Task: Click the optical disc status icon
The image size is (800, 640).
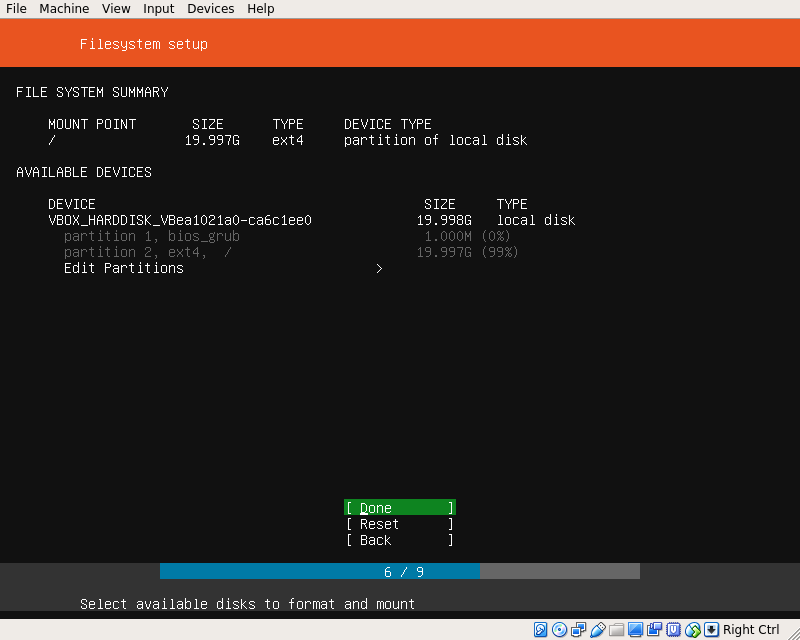Action: click(560, 630)
